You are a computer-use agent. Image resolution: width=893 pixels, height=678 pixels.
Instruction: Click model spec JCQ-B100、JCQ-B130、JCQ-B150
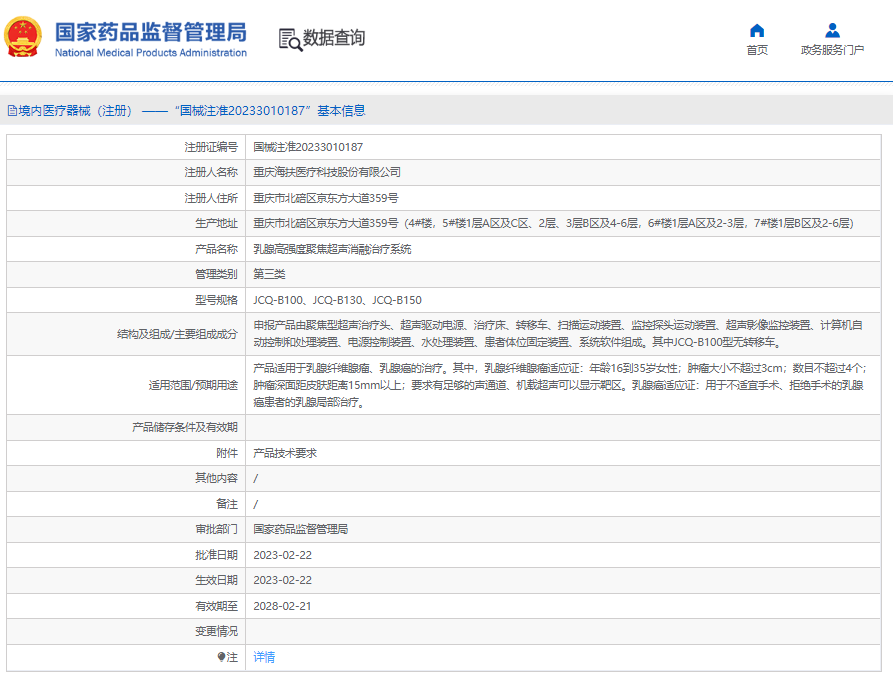click(x=337, y=300)
